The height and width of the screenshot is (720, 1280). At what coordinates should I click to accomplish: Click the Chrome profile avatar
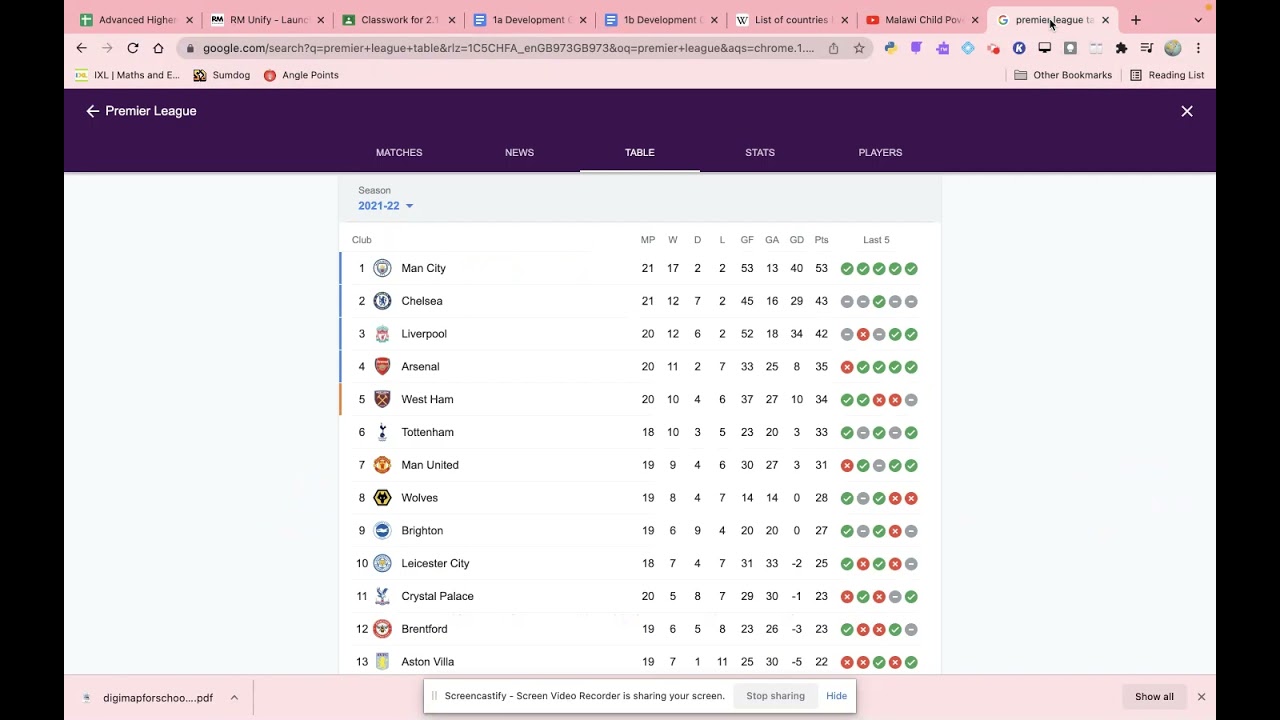(1173, 48)
